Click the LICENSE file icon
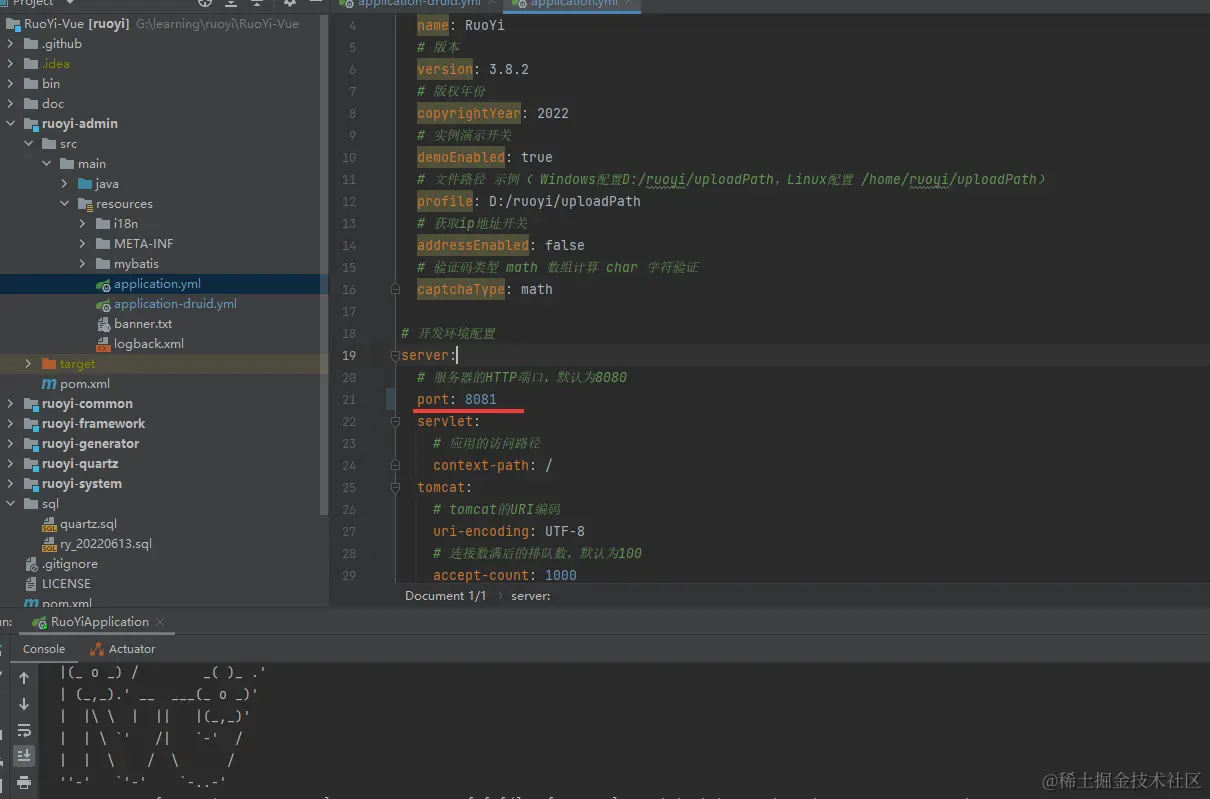 click(31, 584)
